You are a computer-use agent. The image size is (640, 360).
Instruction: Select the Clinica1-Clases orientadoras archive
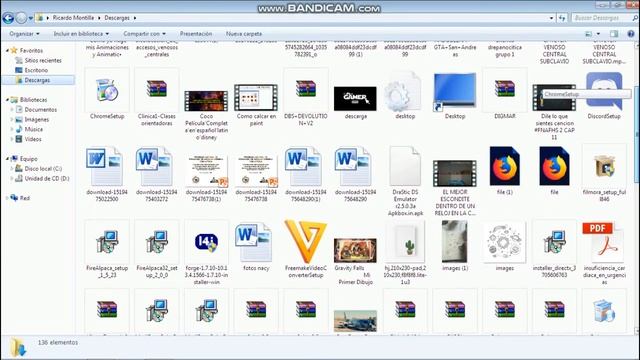point(157,89)
